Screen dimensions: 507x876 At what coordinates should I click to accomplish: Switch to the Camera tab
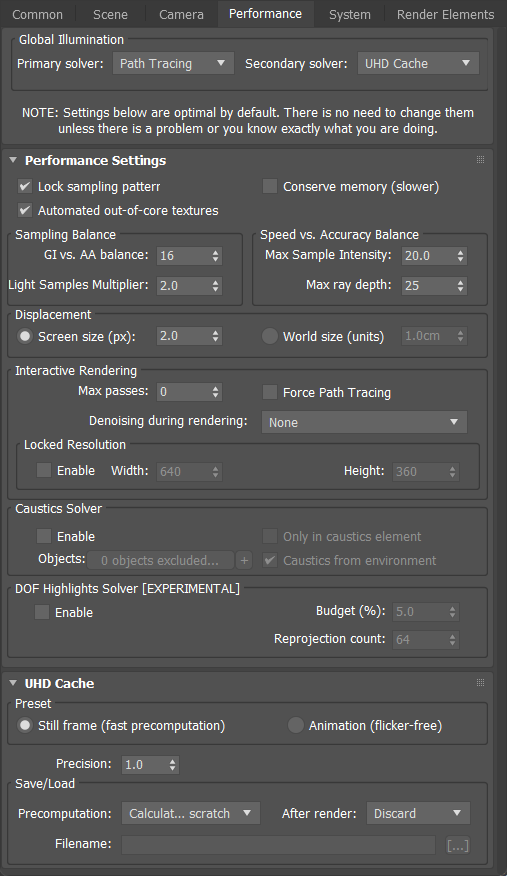point(181,15)
